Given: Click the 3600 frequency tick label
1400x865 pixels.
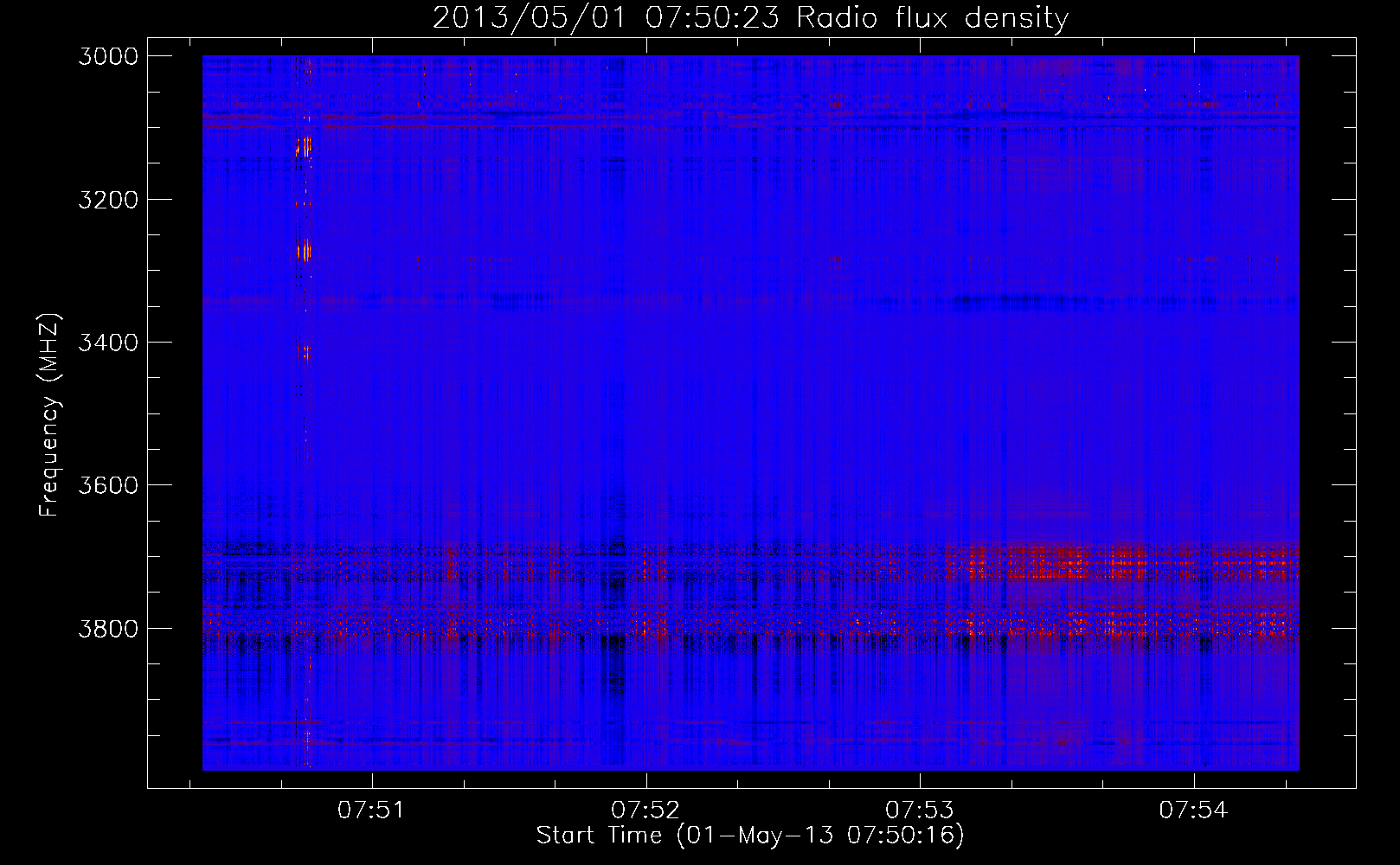Looking at the screenshot, I should [x=107, y=485].
